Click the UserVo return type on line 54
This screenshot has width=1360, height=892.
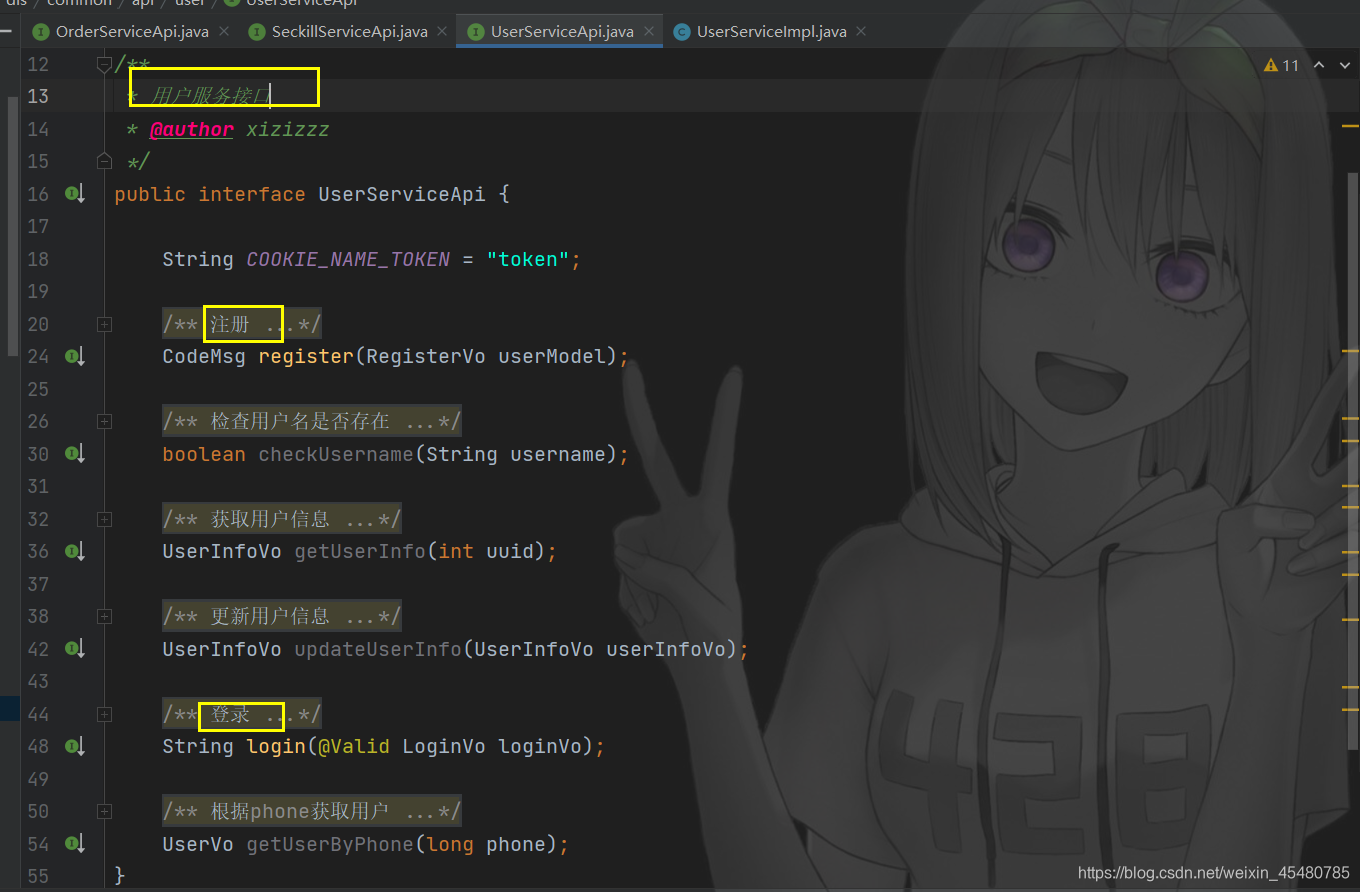(x=198, y=844)
